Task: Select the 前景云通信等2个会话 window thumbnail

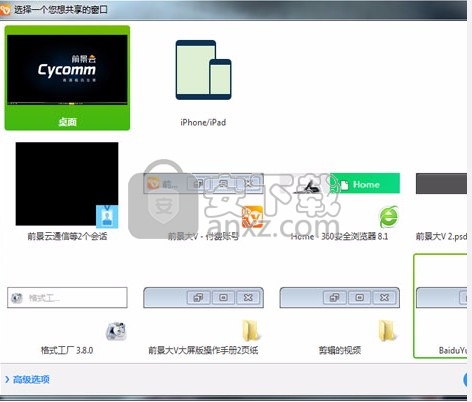Action: click(67, 184)
